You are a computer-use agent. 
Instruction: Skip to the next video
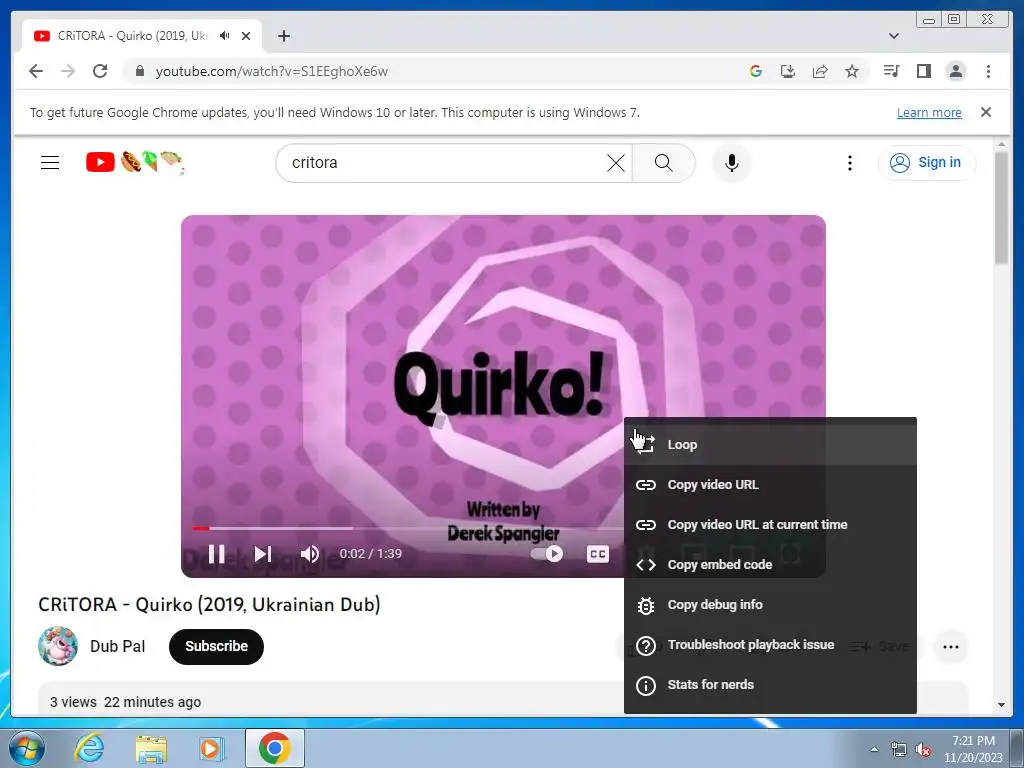click(263, 554)
